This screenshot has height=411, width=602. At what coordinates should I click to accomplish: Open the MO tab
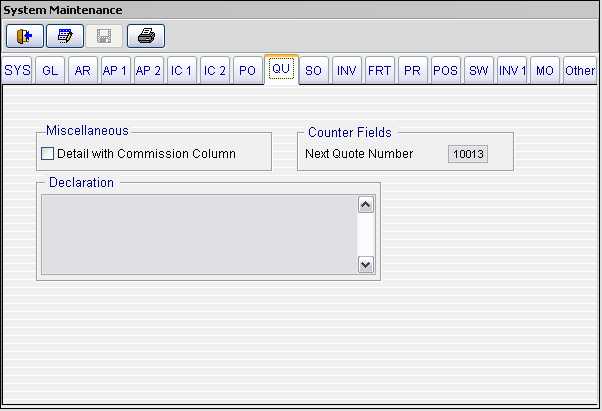click(x=545, y=71)
